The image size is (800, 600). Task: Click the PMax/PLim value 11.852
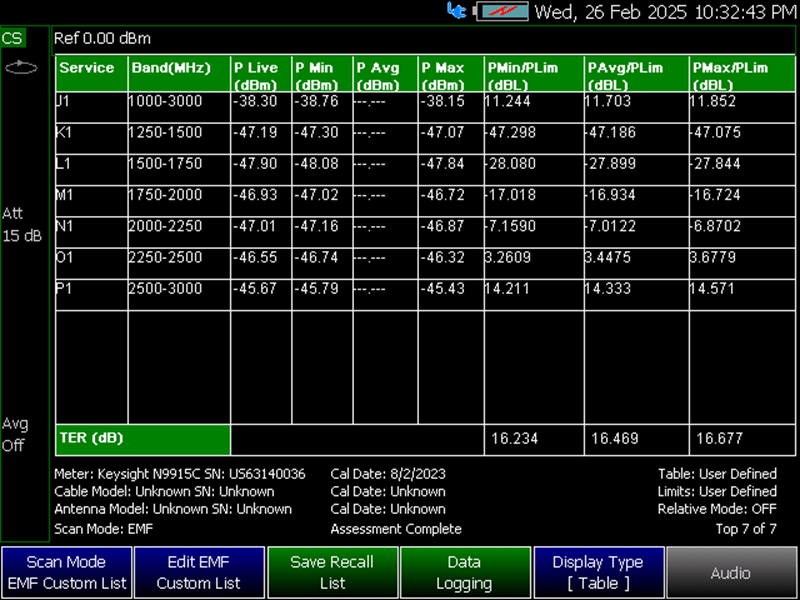pos(713,101)
